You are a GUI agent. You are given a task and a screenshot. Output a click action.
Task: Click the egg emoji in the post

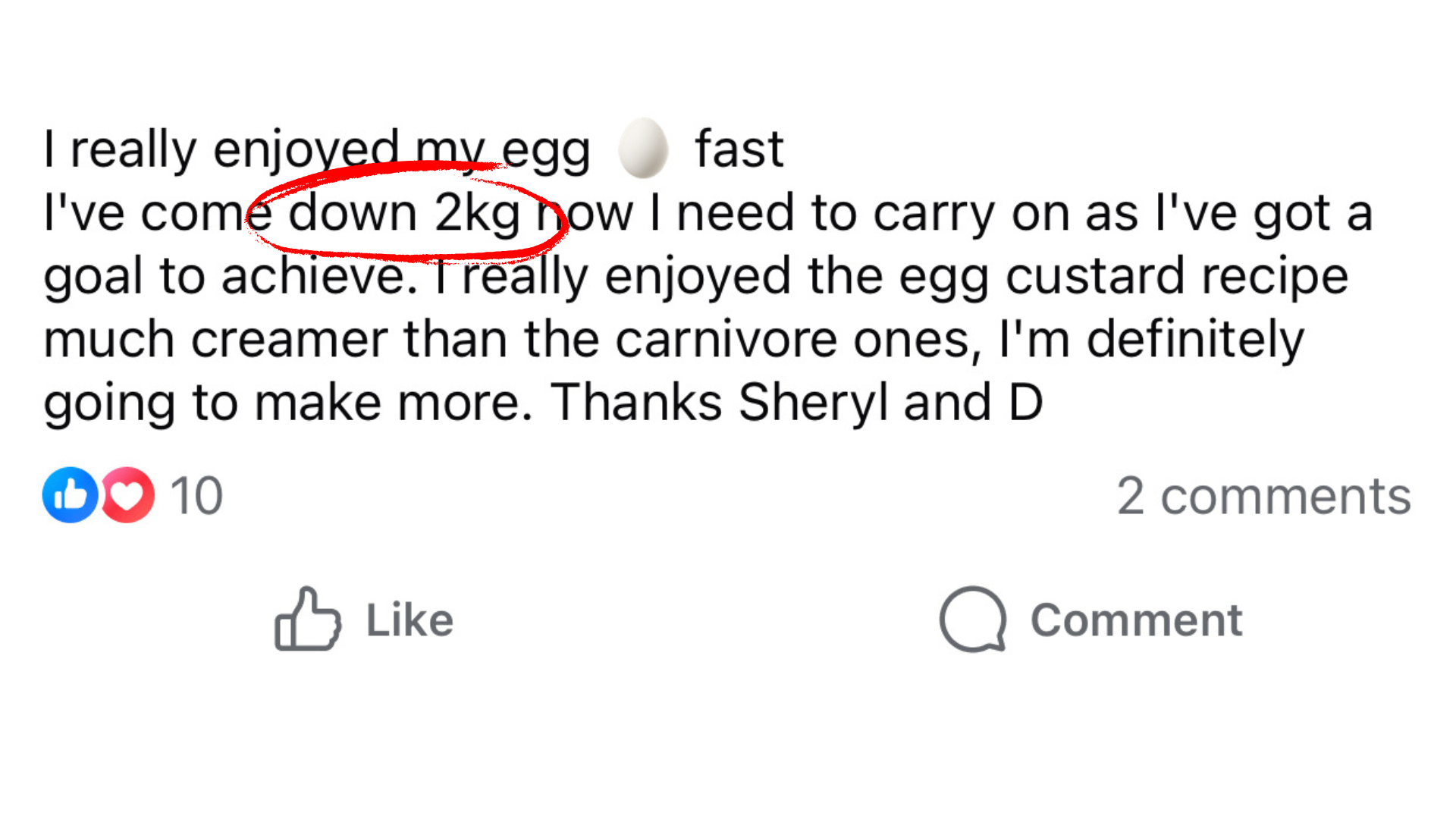click(x=643, y=148)
